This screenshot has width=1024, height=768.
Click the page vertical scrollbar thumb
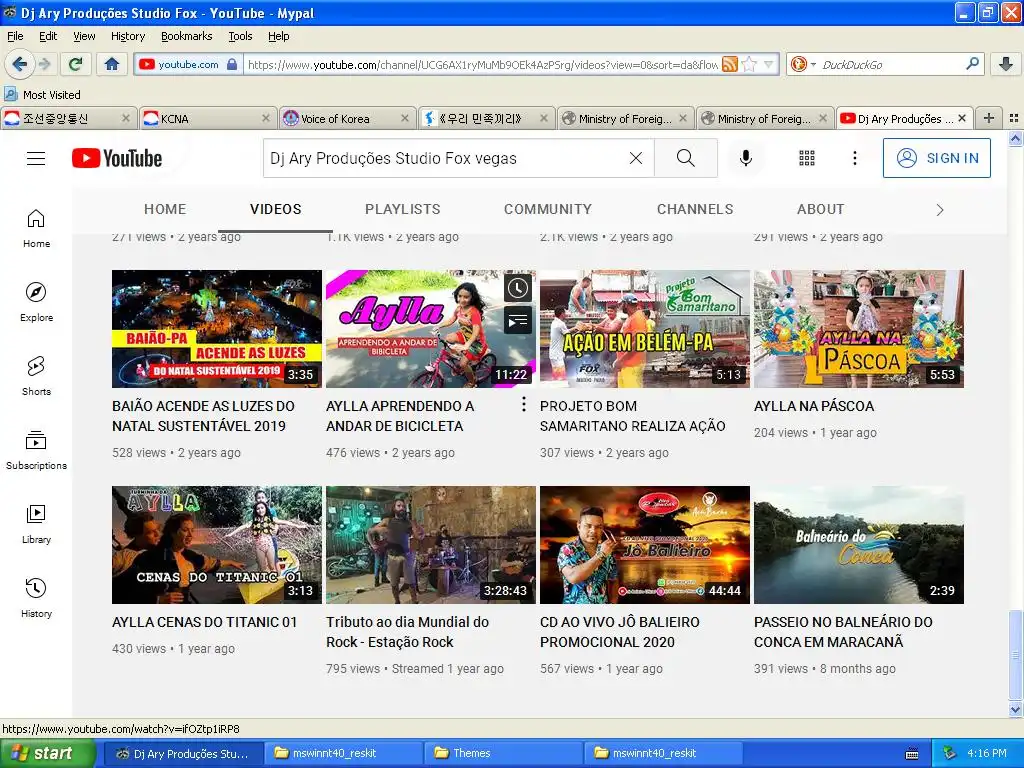click(1015, 655)
